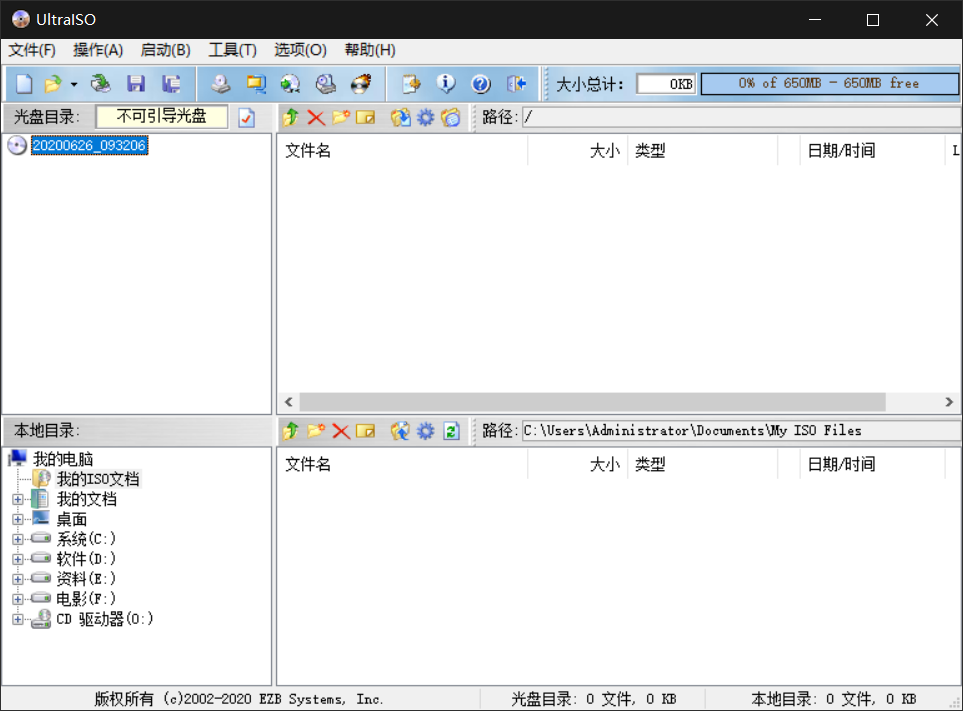The image size is (963, 711).
Task: Refresh the local directory with green arrows icon
Action: point(451,431)
